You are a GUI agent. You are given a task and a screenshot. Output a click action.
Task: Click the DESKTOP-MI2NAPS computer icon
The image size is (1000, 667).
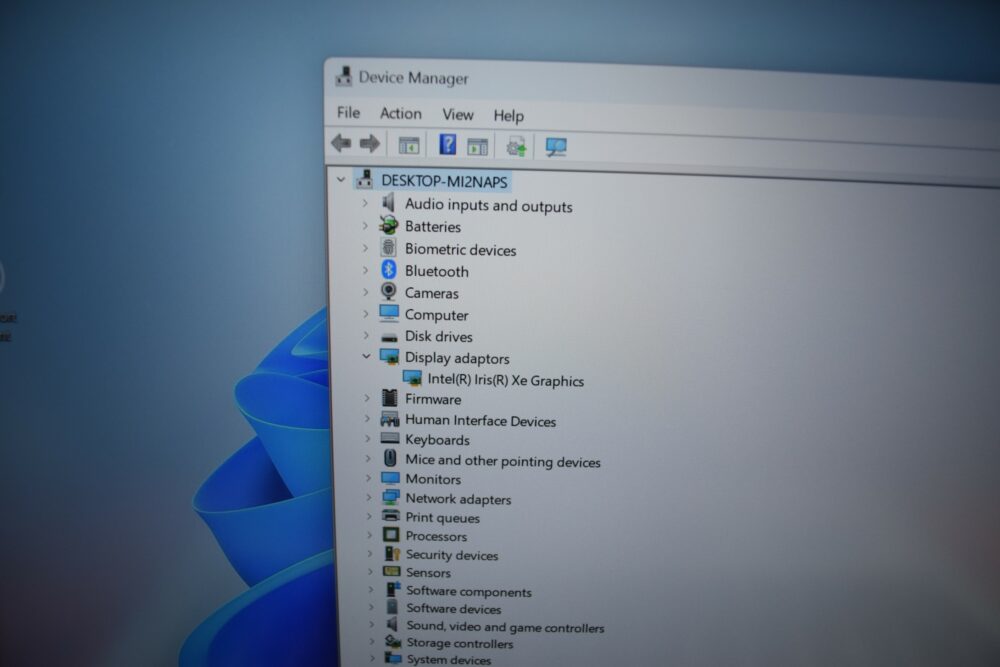point(365,179)
